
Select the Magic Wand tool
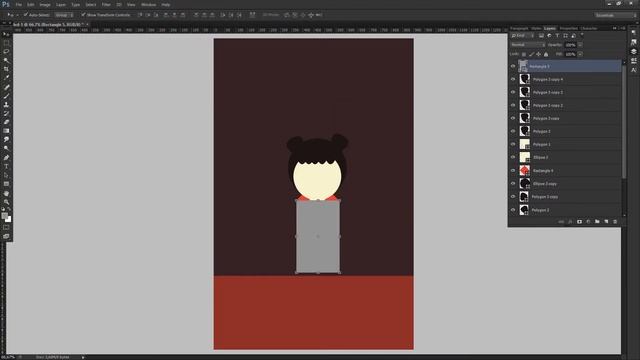pyautogui.click(x=6, y=60)
